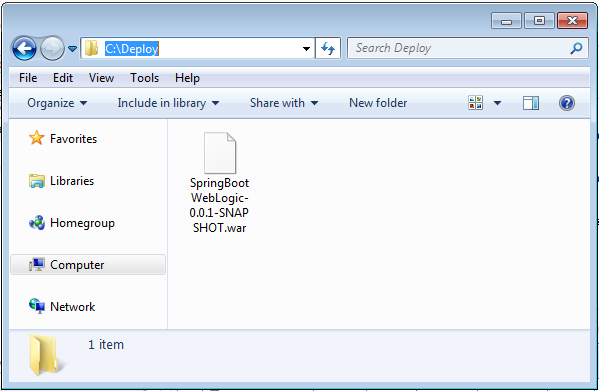Viewport: 599px width, 391px height.
Task: Open the Edit menu
Action: coord(63,78)
